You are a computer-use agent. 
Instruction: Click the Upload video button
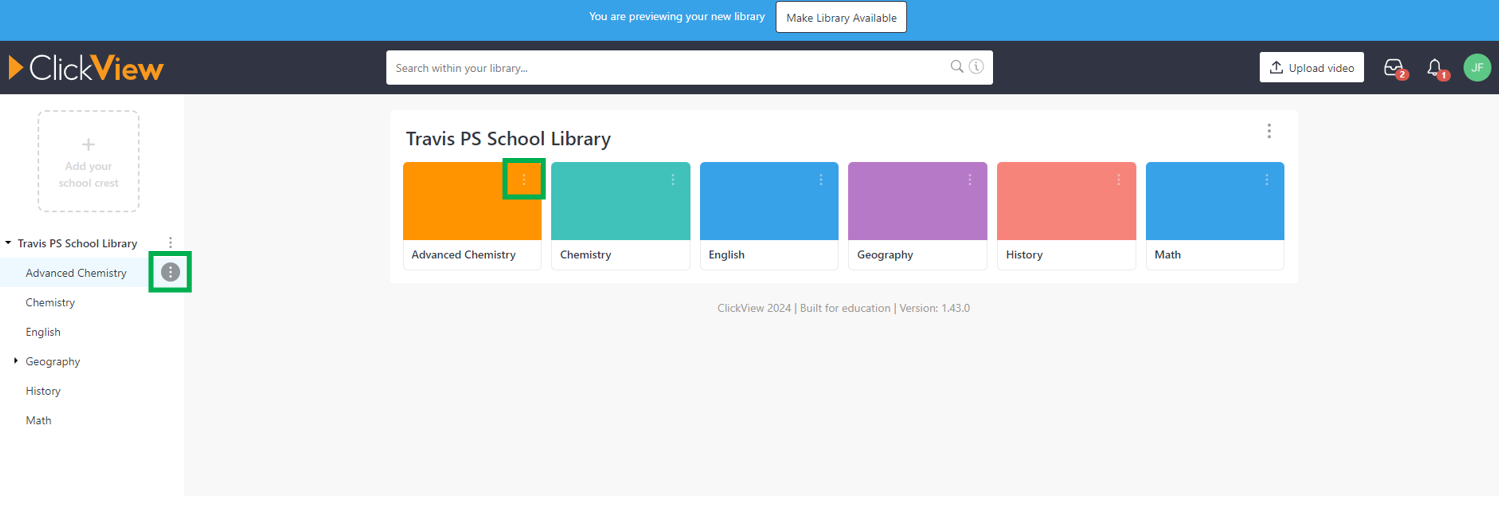pyautogui.click(x=1312, y=68)
